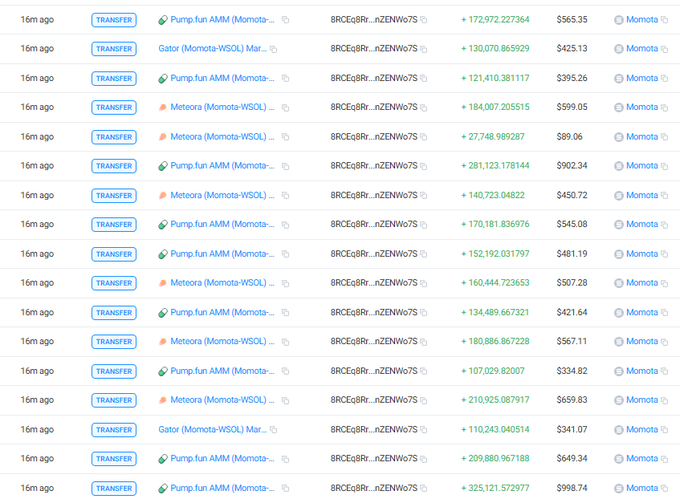Image resolution: width=680 pixels, height=499 pixels.
Task: Open Pump.fun AMM link in $334.82 row
Action: point(222,371)
